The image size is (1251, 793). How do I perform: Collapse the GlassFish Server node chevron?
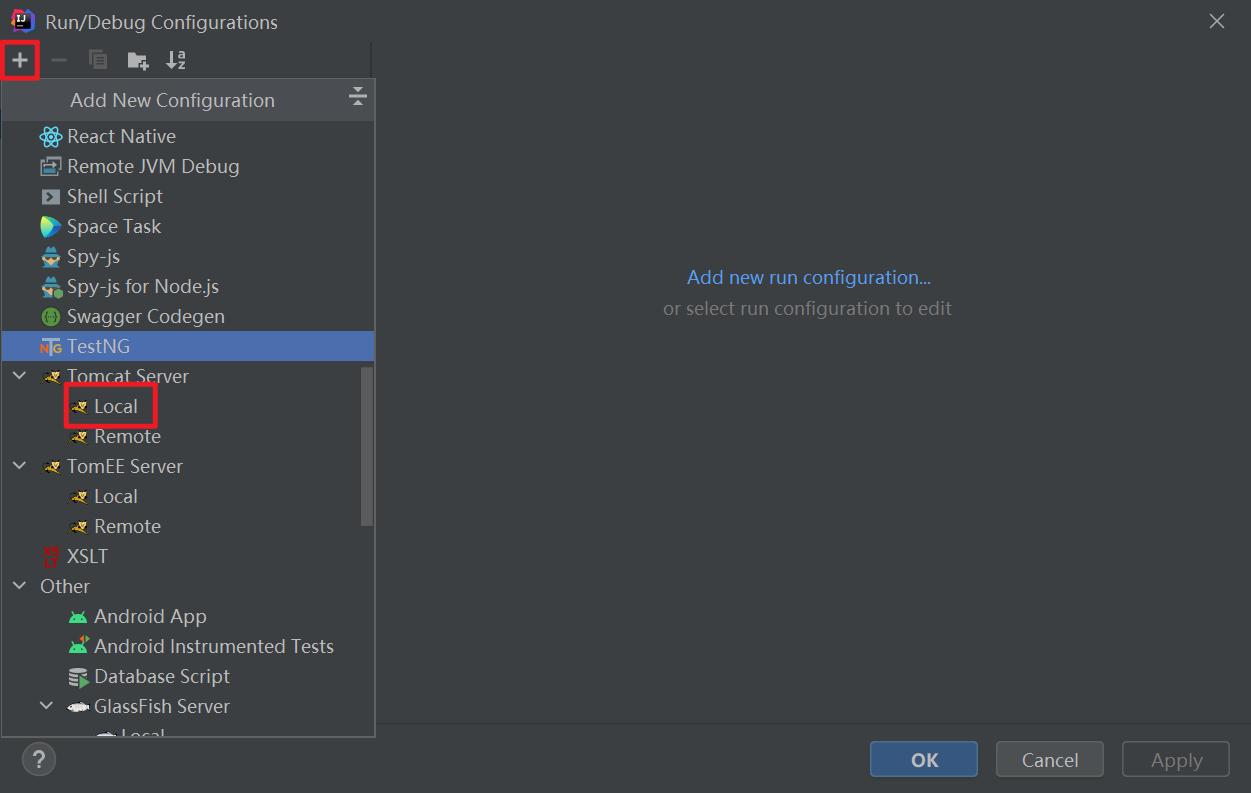(46, 706)
